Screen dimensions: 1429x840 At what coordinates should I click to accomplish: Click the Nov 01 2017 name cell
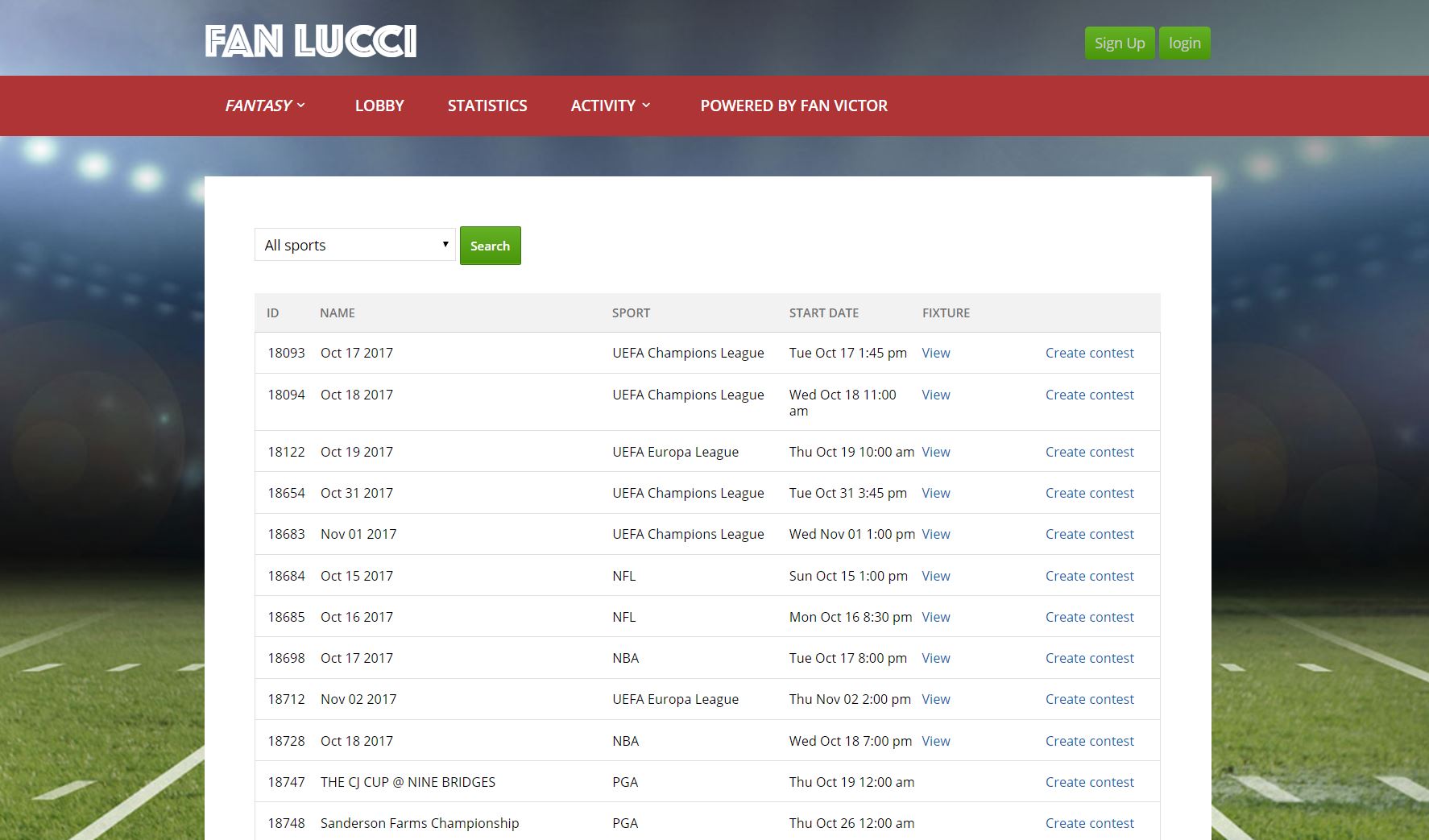[358, 534]
